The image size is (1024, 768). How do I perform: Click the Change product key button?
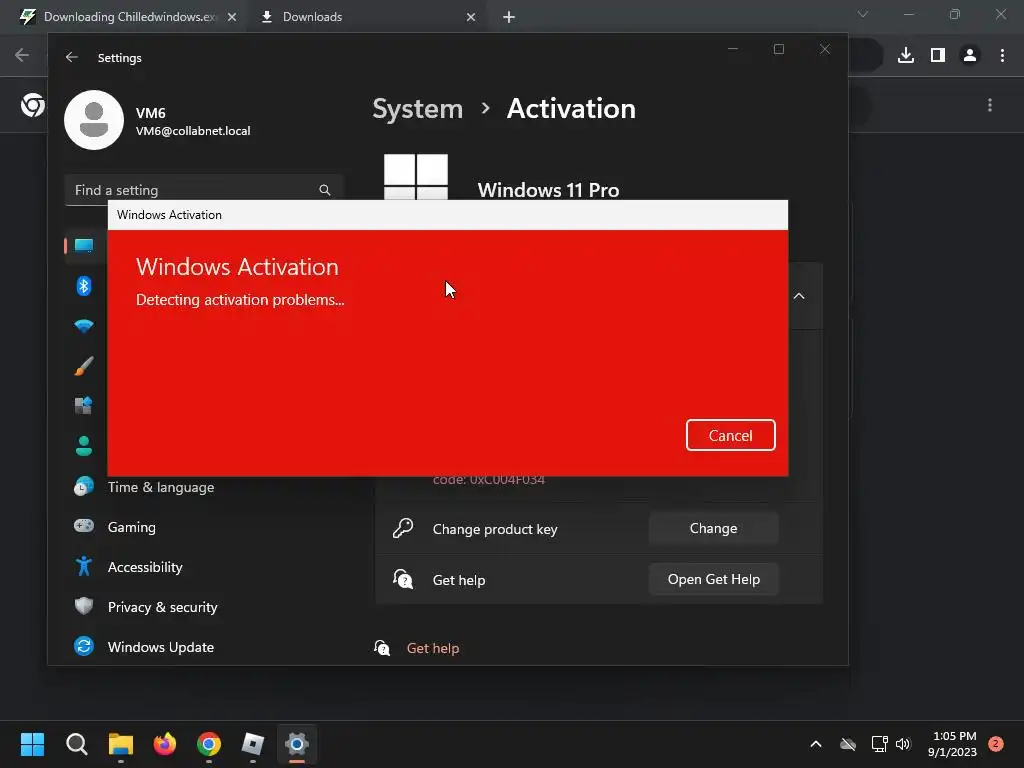point(713,528)
